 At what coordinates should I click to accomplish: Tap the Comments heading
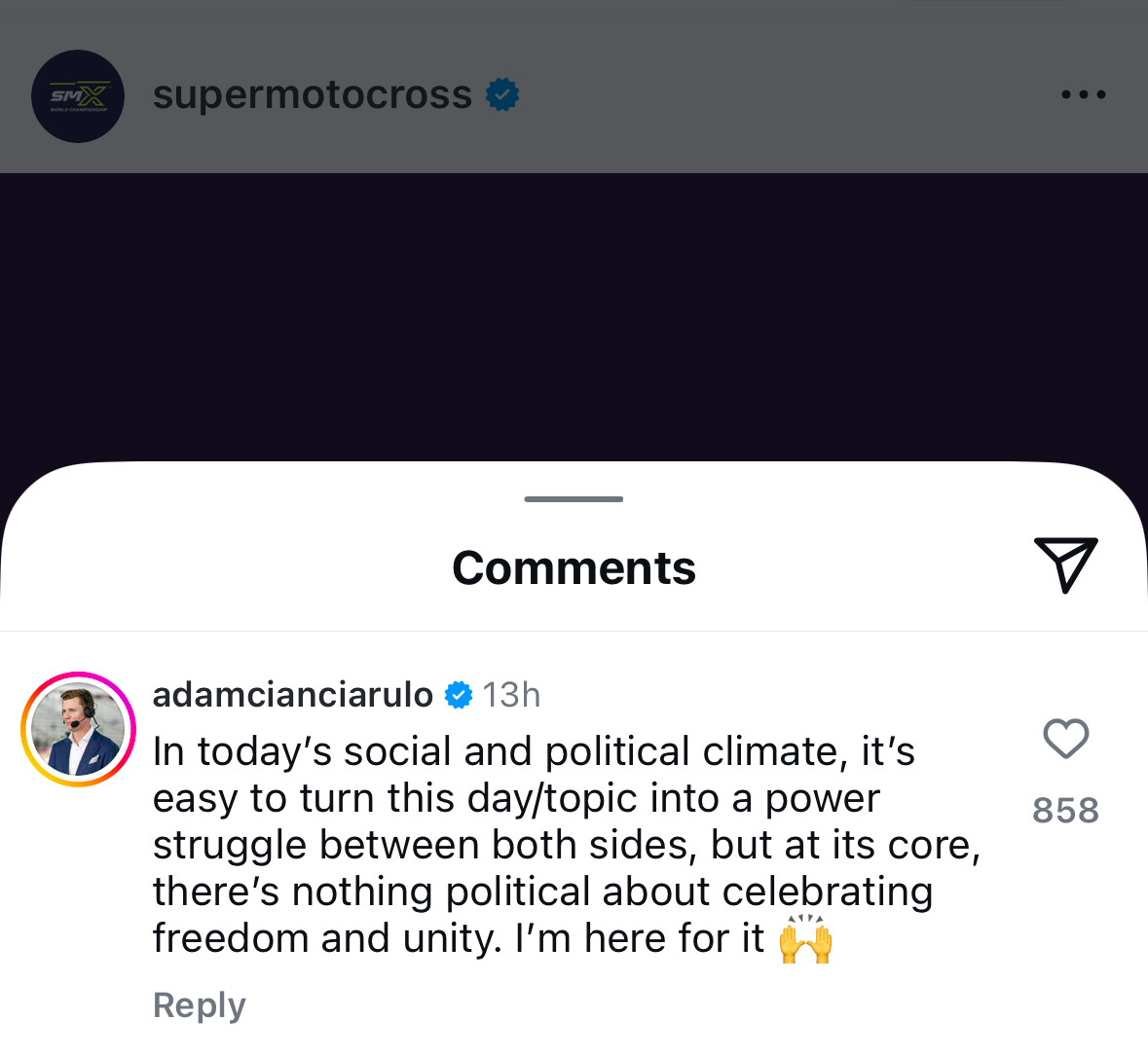[x=574, y=567]
